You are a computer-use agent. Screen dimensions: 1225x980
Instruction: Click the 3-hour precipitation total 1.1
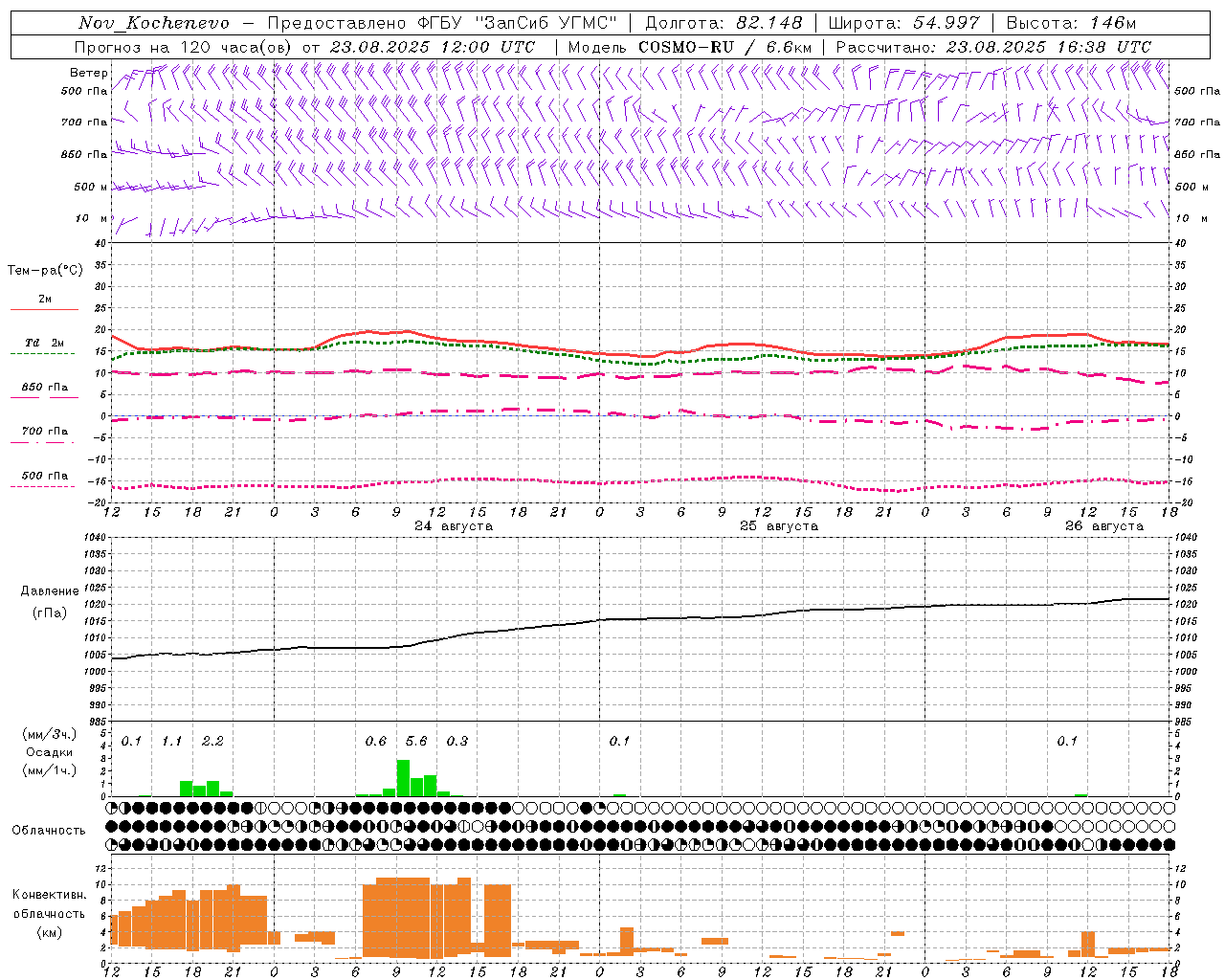[x=171, y=741]
